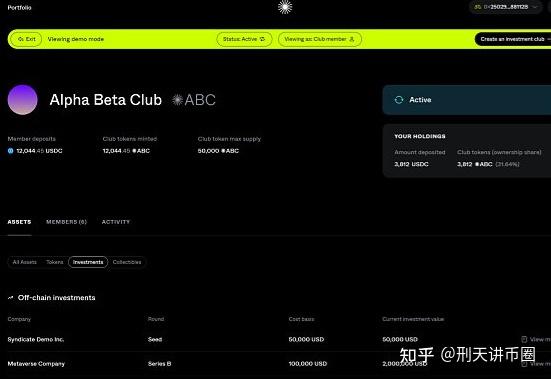This screenshot has width=551, height=379.
Task: Switch the Viewing as Club member toggle
Action: click(x=320, y=39)
